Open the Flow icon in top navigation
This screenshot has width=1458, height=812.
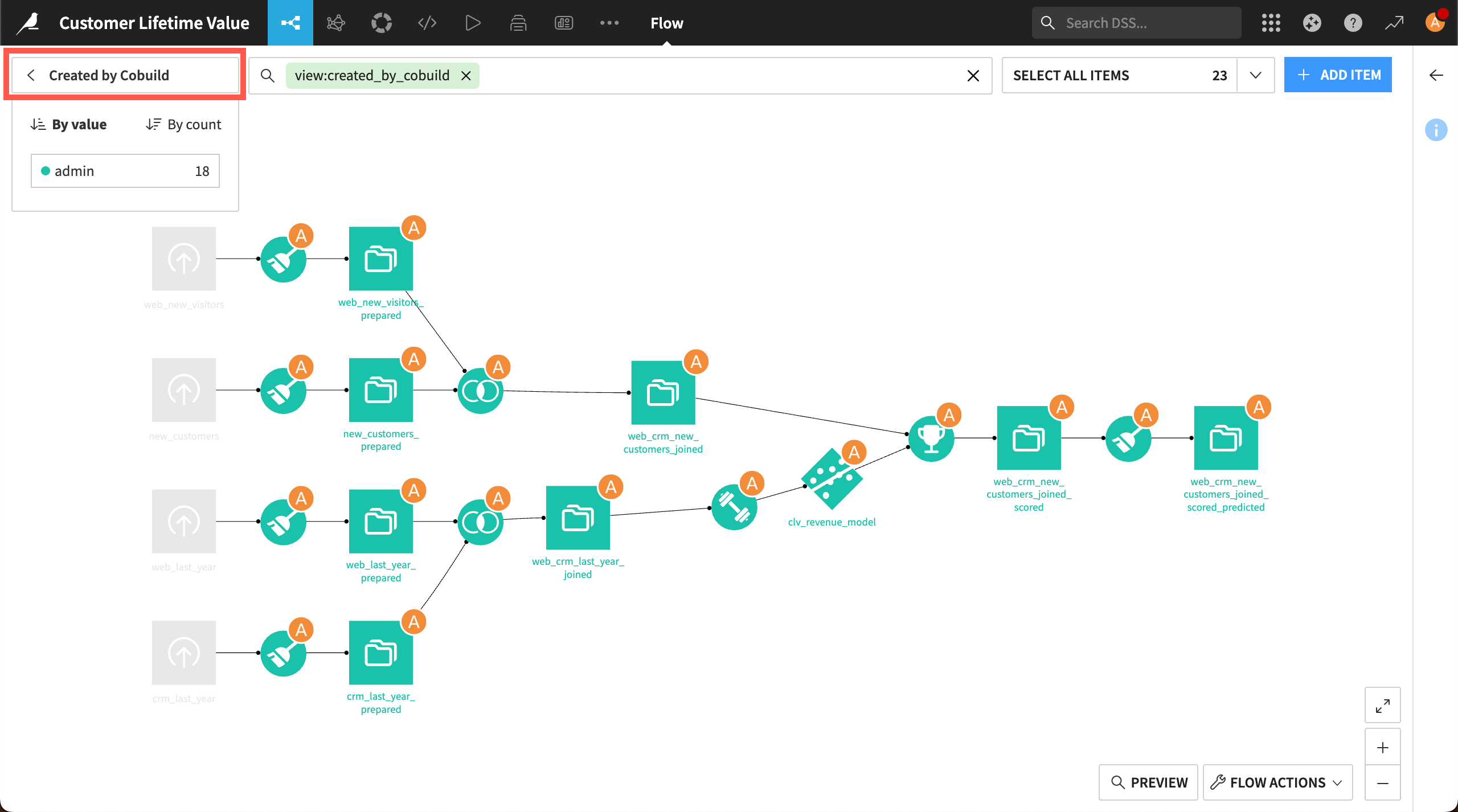tap(290, 23)
